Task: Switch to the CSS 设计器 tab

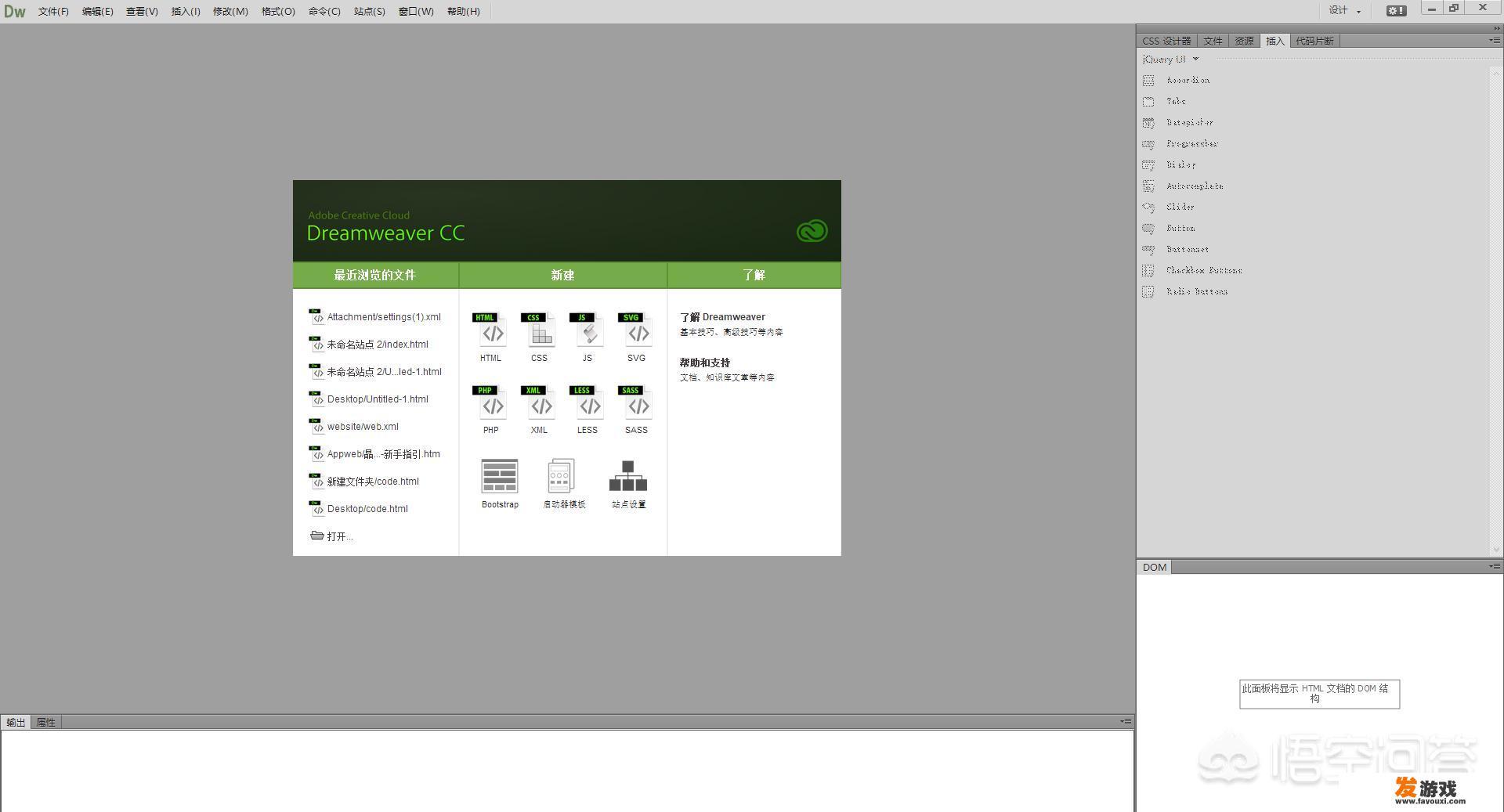Action: tap(1166, 41)
